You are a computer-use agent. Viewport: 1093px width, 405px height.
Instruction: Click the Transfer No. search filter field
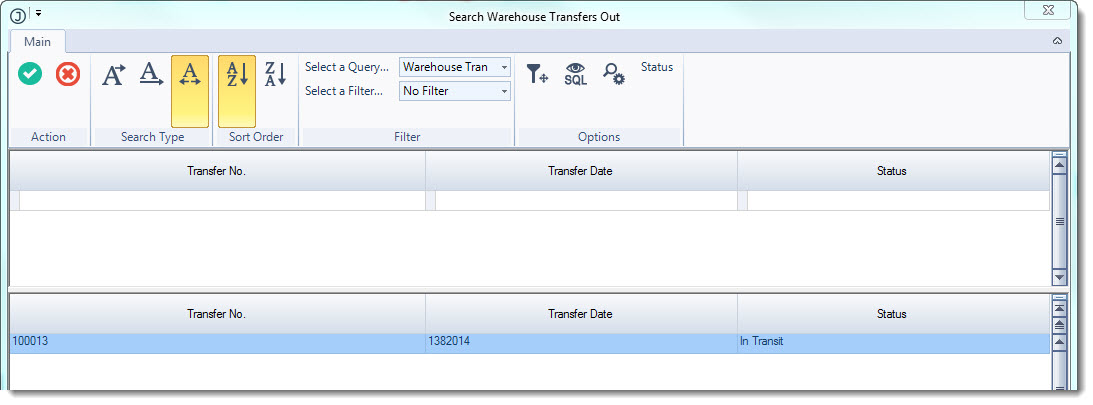[222, 201]
